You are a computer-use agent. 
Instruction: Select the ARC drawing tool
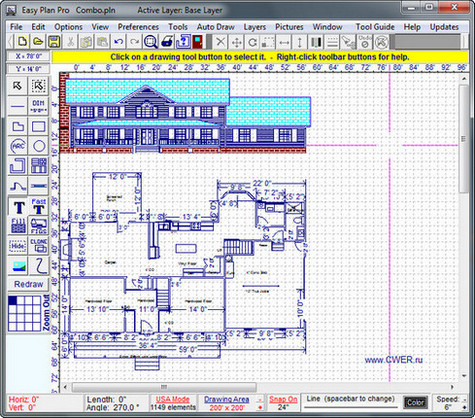pos(17,146)
